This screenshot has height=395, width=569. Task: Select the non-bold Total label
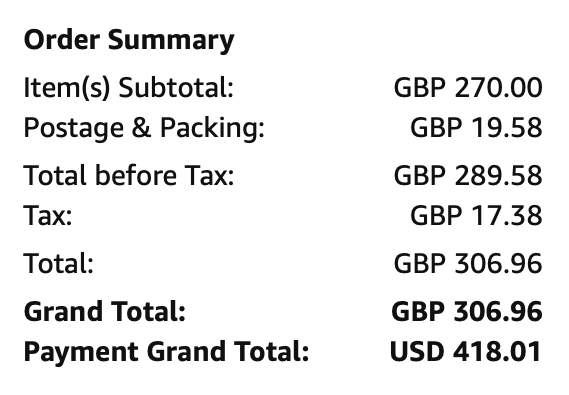(59, 263)
